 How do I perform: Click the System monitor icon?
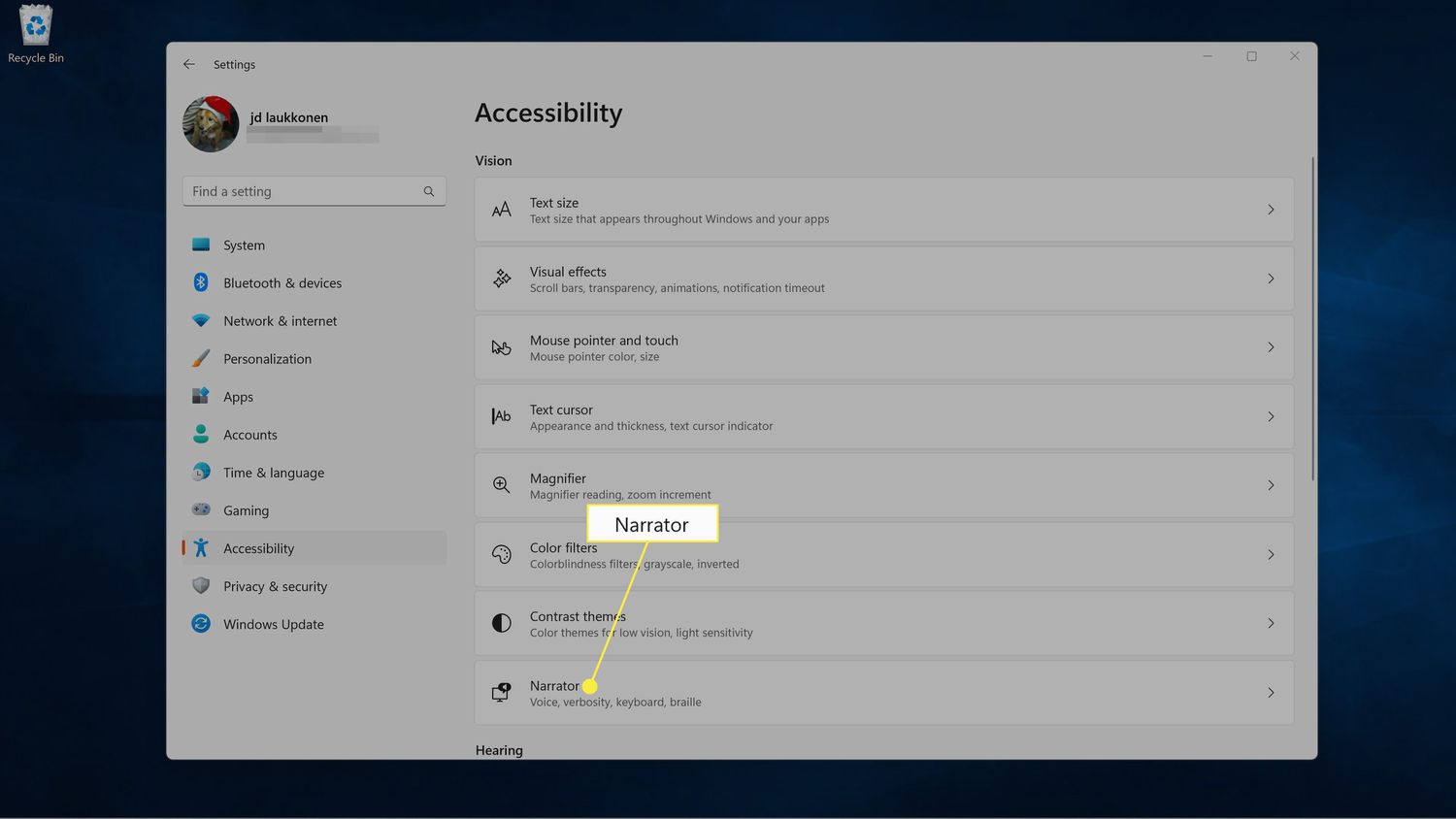coord(201,245)
